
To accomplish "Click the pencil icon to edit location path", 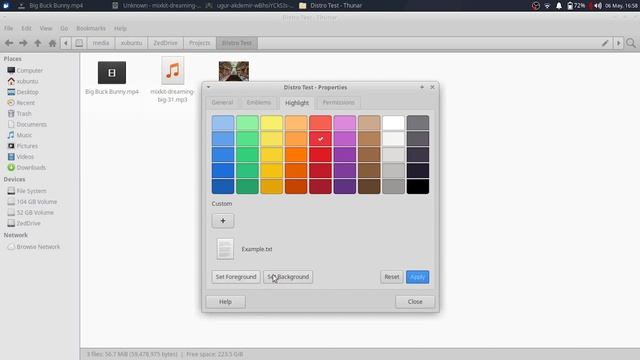I will 605,43.
